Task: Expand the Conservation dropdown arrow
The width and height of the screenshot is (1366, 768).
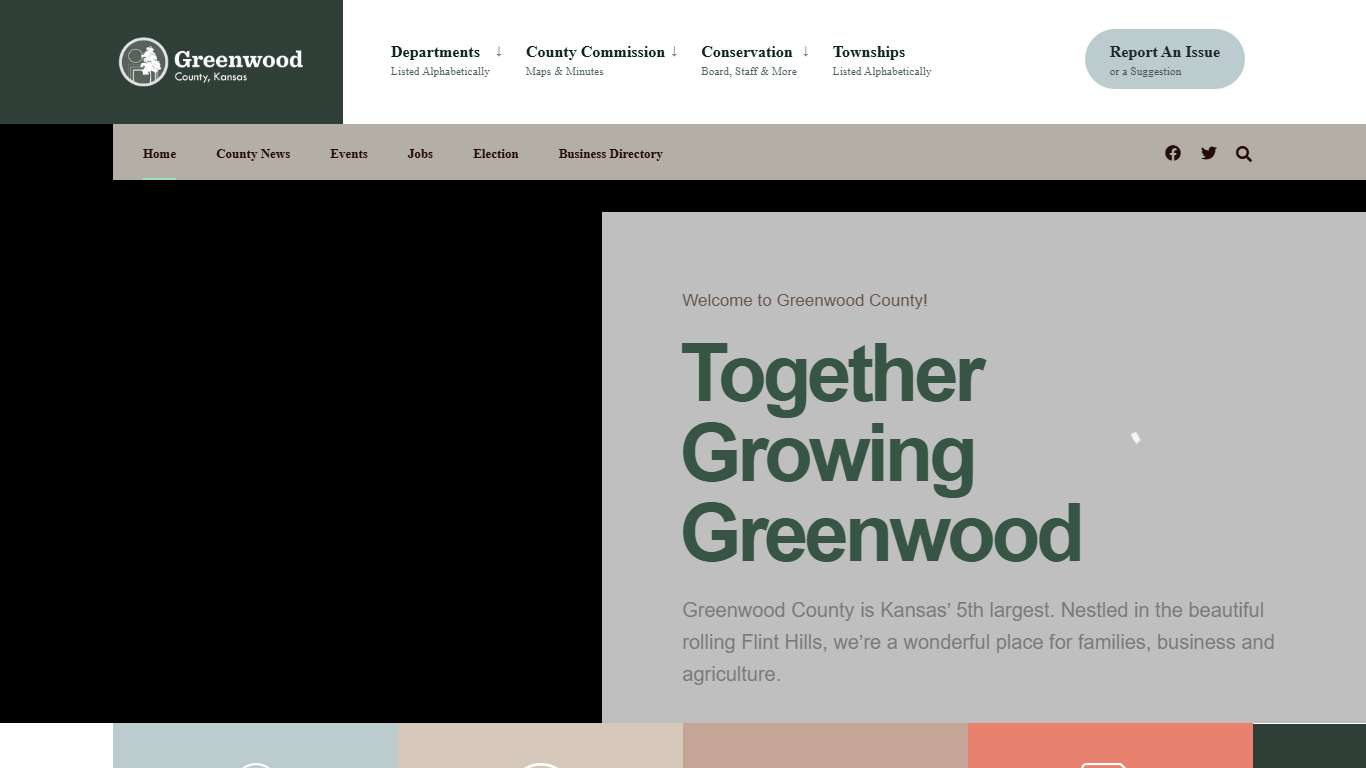Action: tap(806, 52)
